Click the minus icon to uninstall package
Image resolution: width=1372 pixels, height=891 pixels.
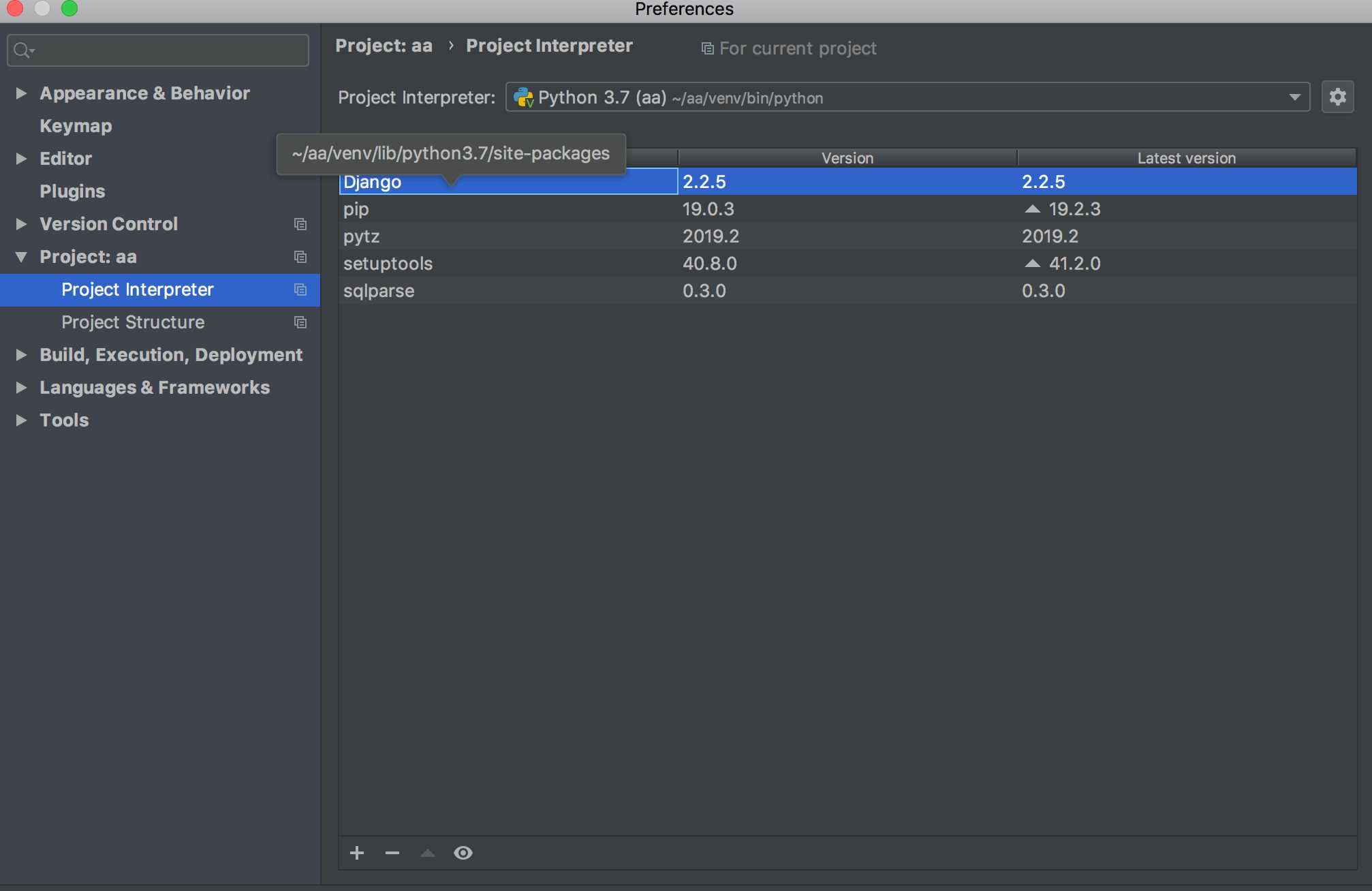coord(392,853)
